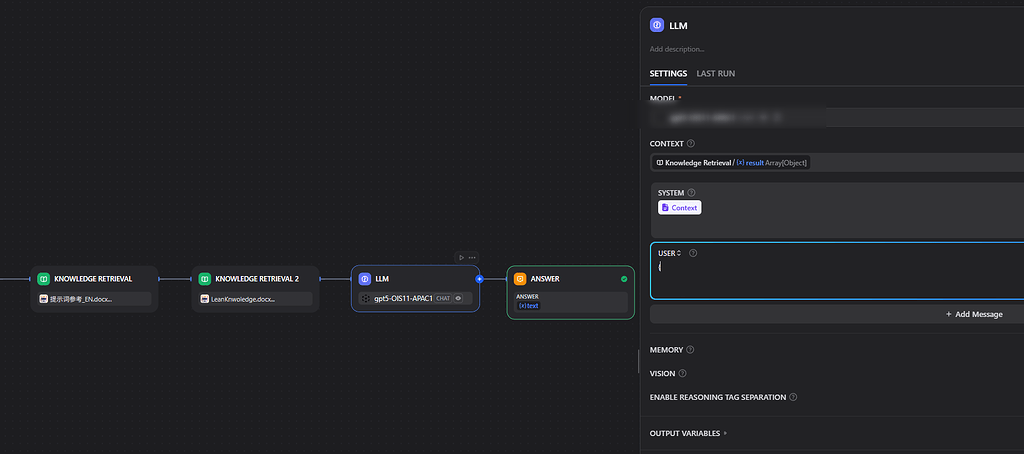Viewport: 1024px width, 454px height.
Task: Click the help icon next to MEMORY
Action: (690, 350)
